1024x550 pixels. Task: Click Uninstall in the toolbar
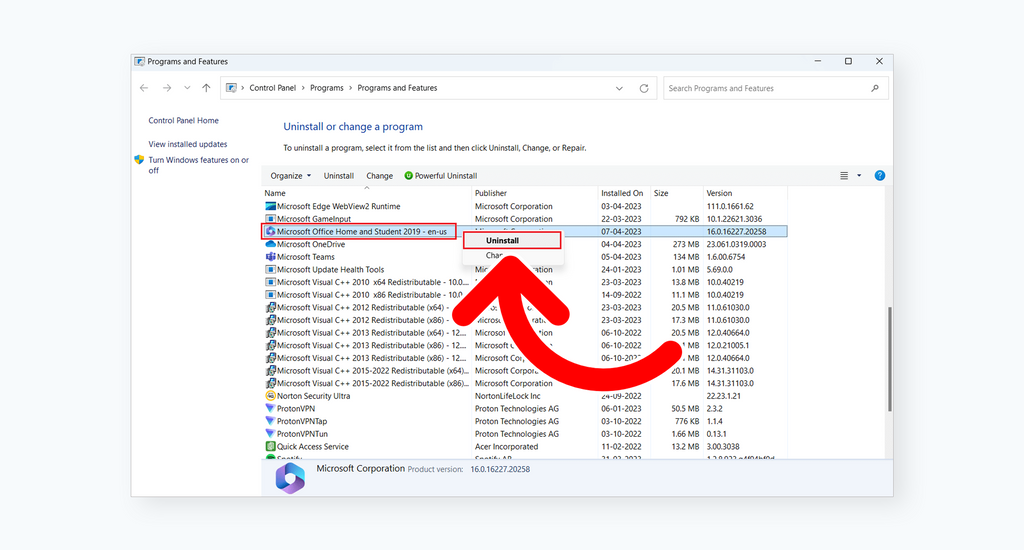pyautogui.click(x=338, y=176)
